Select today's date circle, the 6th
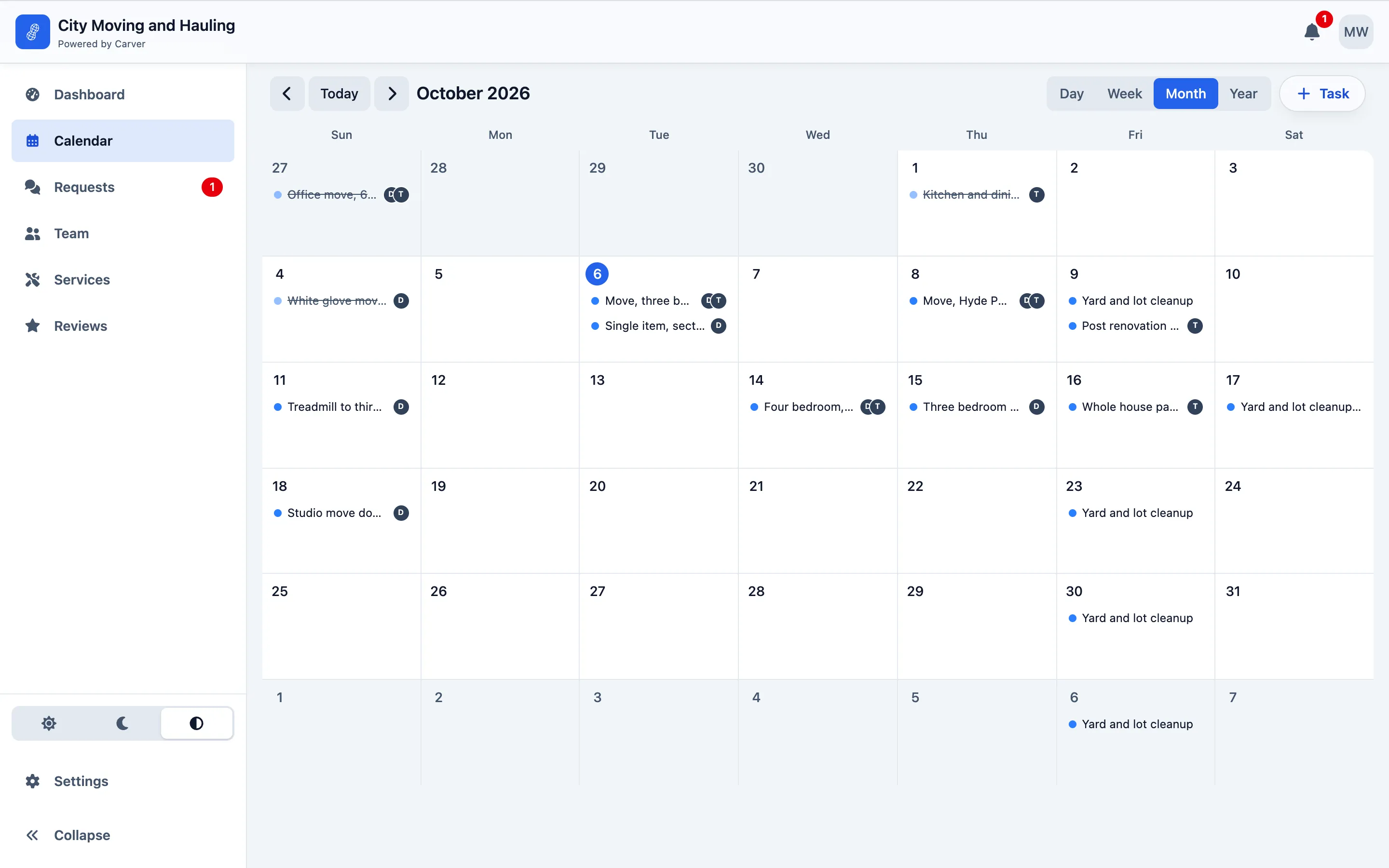Viewport: 1389px width, 868px height. point(597,274)
